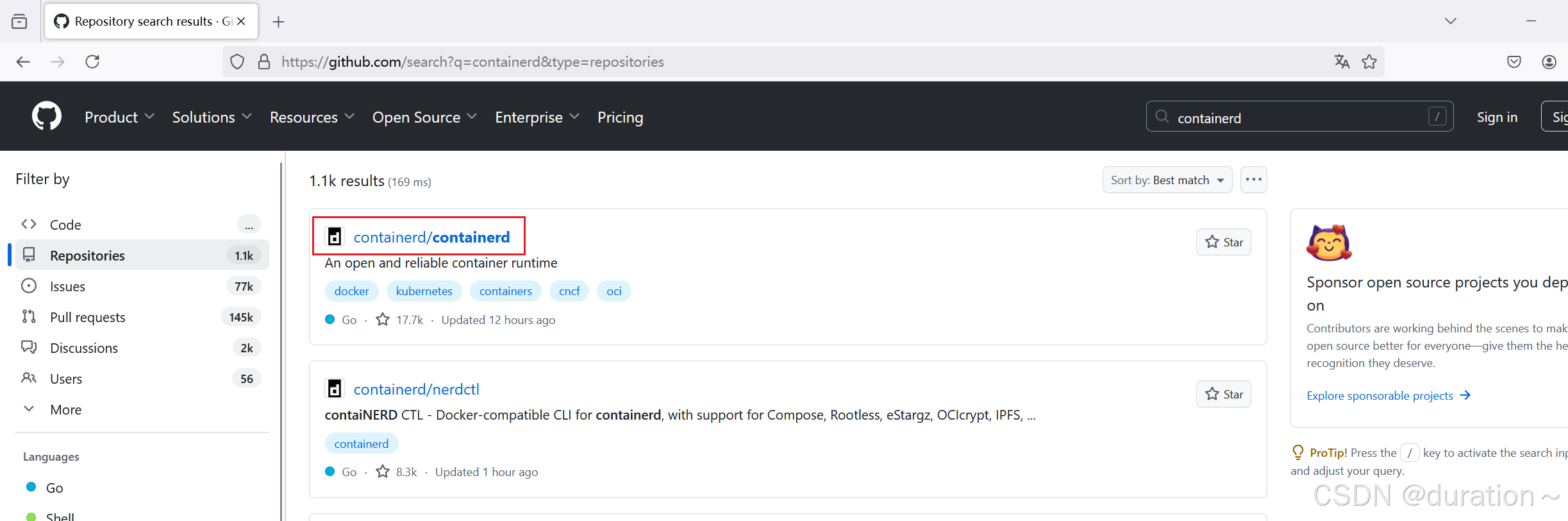The width and height of the screenshot is (1568, 521).
Task: Star the containerd/nerdctl repository
Action: 1223,394
